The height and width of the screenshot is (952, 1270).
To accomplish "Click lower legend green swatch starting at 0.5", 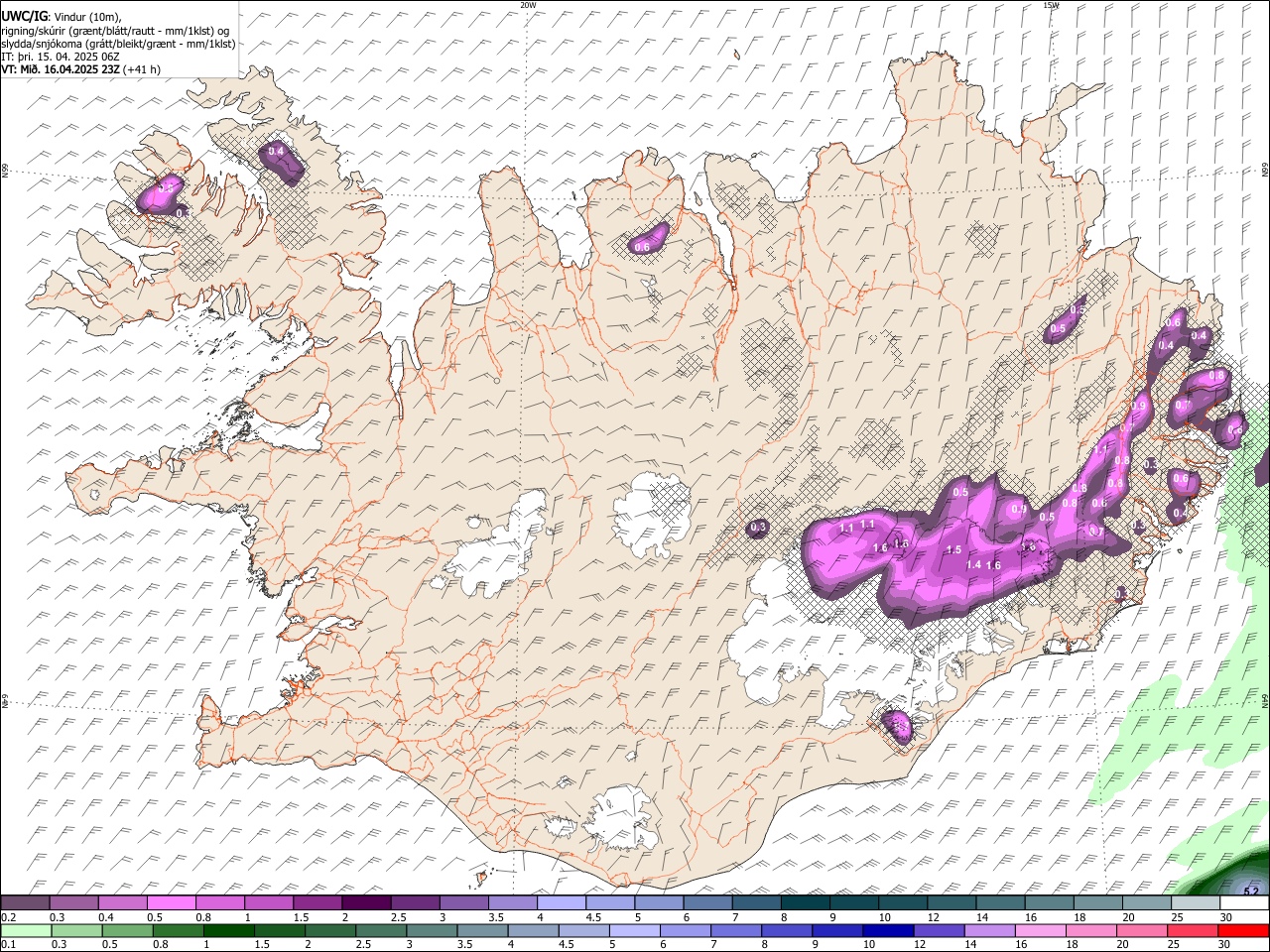I will coord(127,931).
